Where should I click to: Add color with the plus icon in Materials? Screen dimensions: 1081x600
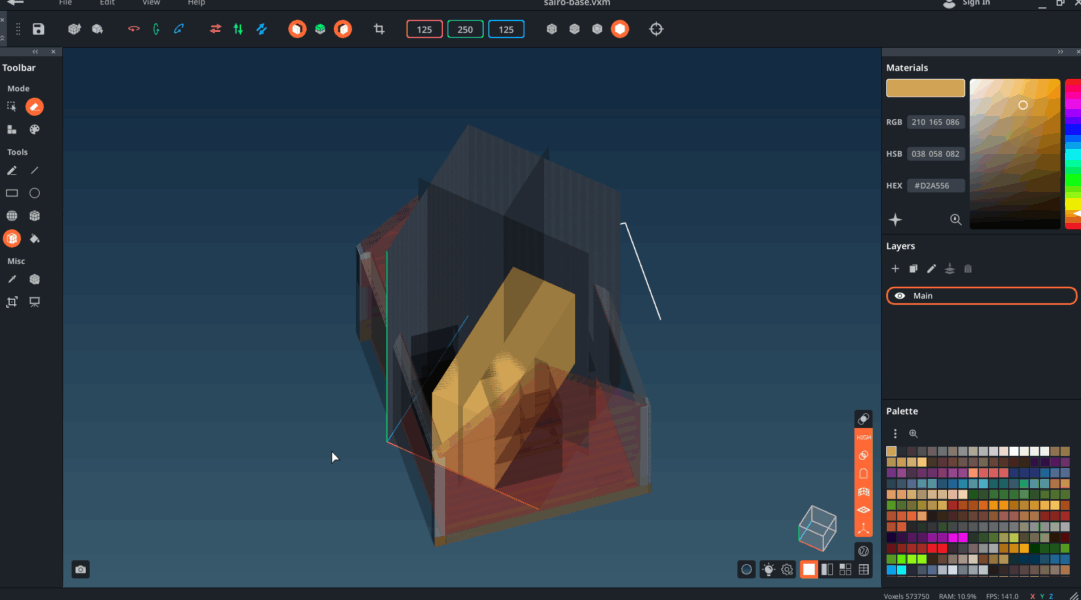[x=896, y=220]
